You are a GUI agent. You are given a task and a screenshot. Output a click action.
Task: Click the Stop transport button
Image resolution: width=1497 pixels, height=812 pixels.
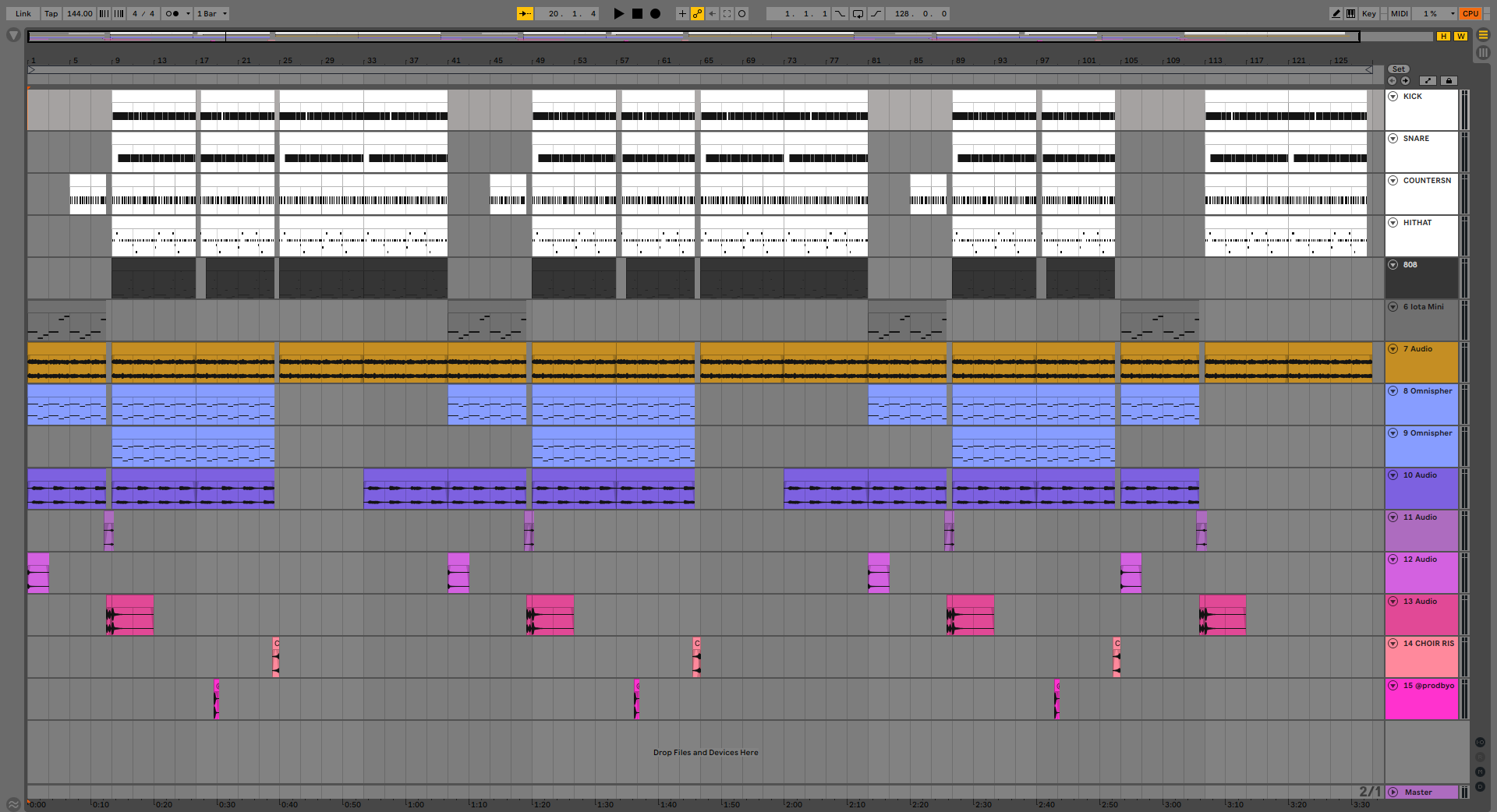coord(637,13)
